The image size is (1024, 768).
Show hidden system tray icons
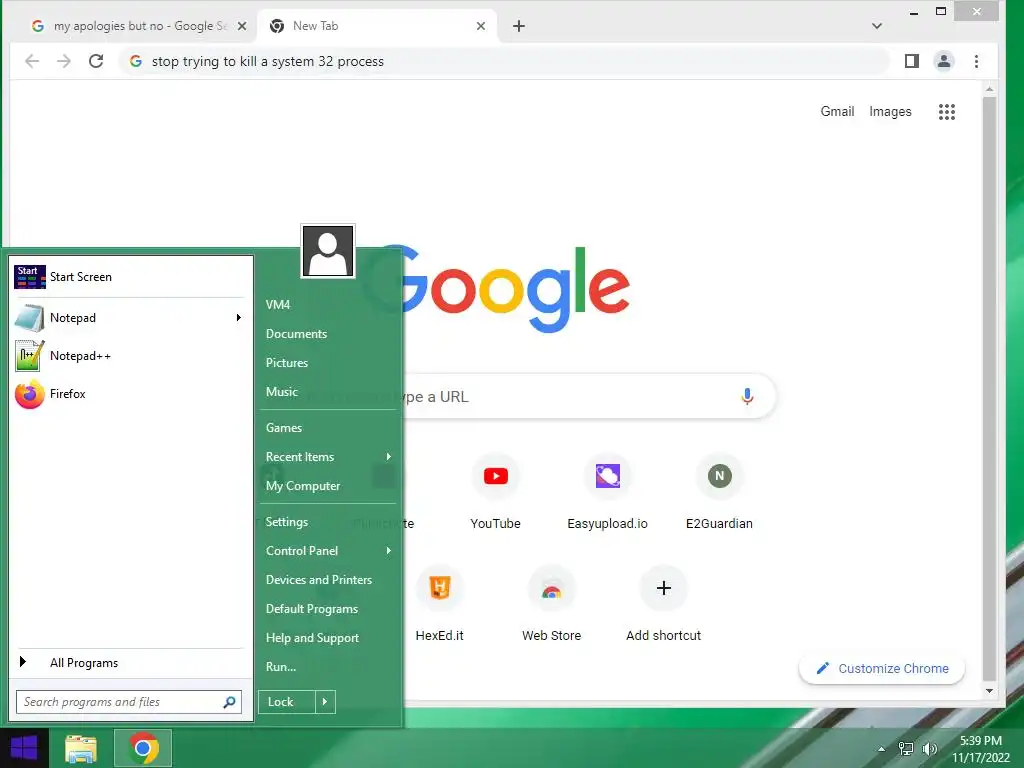[882, 749]
